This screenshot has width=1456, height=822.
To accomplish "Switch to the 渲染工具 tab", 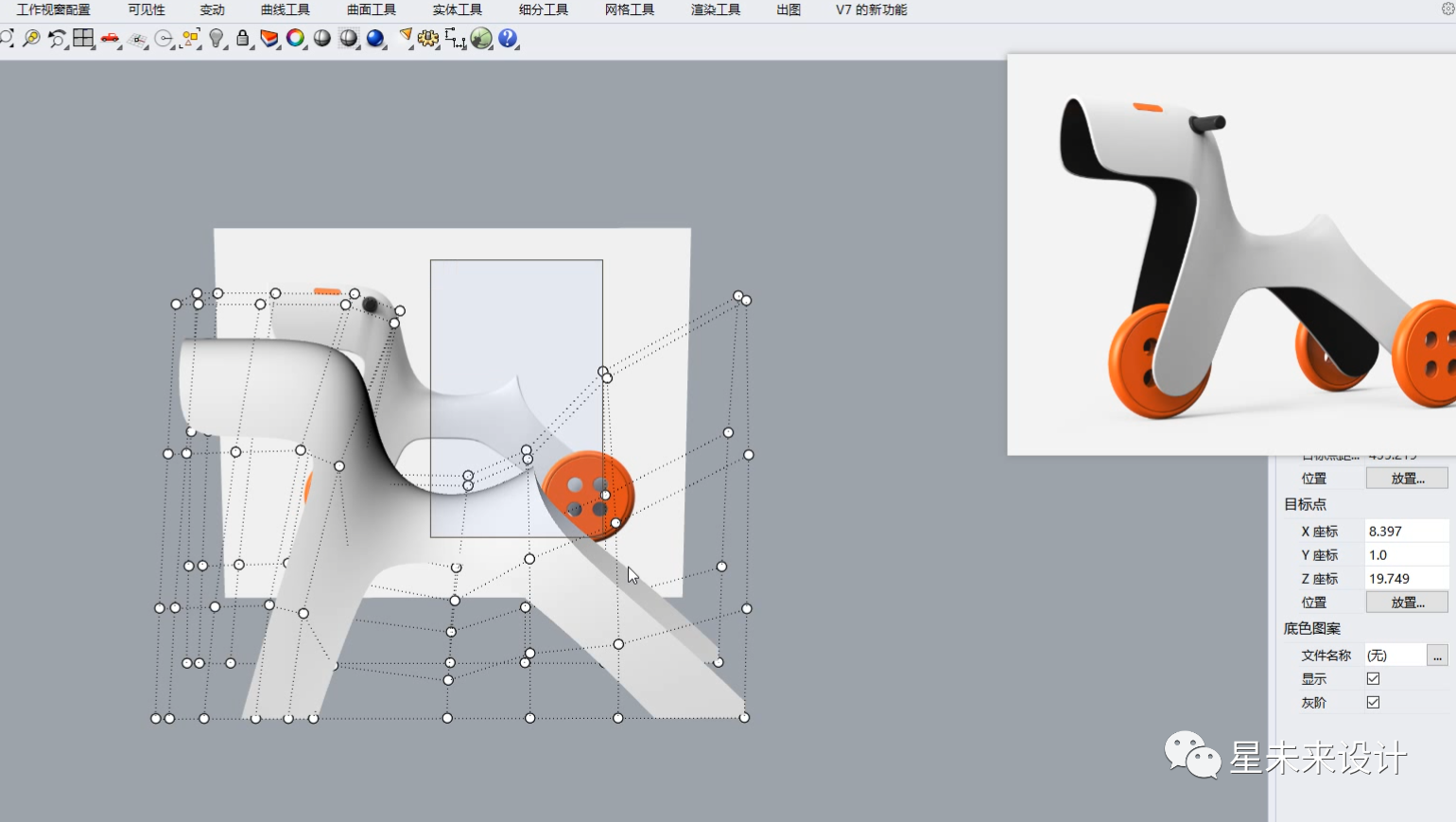I will pos(716,9).
